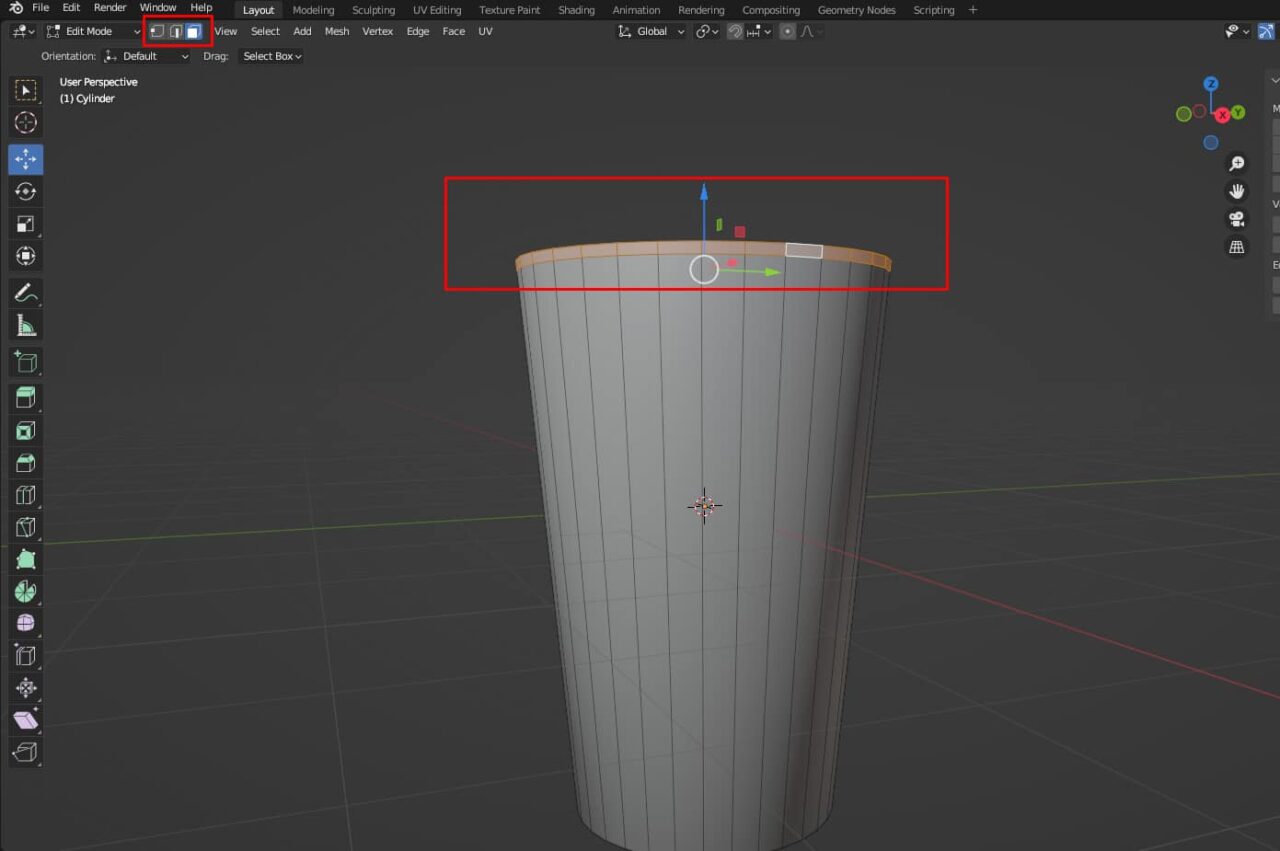Activate the Measure tool
The width and height of the screenshot is (1280, 851).
25,324
